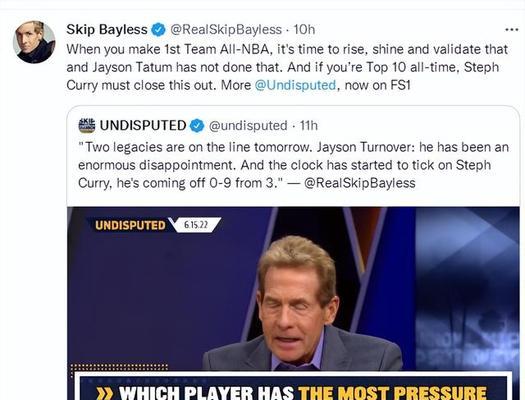Open the three-dot more options menu
Viewport: 525px width, 400px height.
pyautogui.click(x=512, y=30)
